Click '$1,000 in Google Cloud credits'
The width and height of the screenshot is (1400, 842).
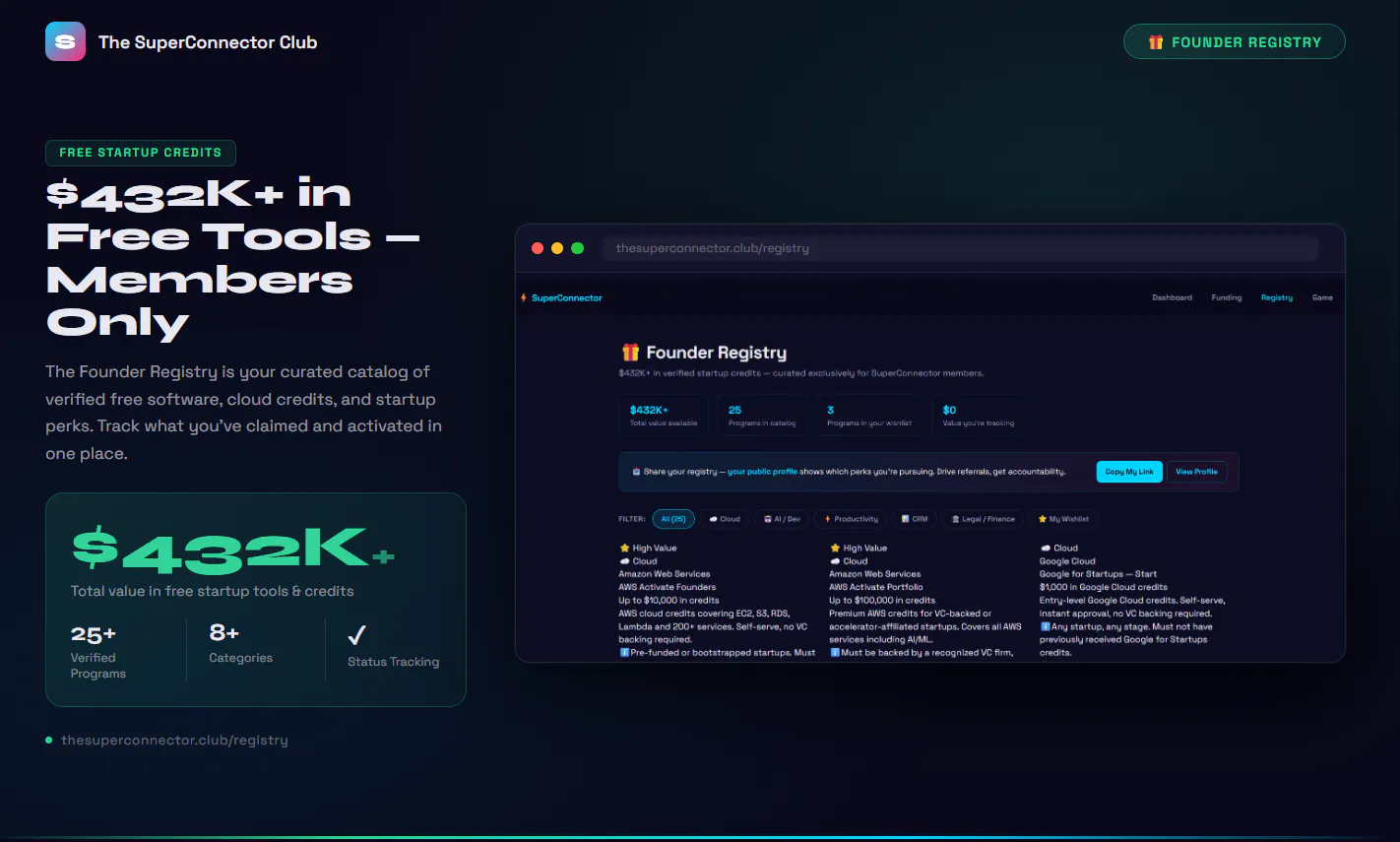(x=1104, y=587)
